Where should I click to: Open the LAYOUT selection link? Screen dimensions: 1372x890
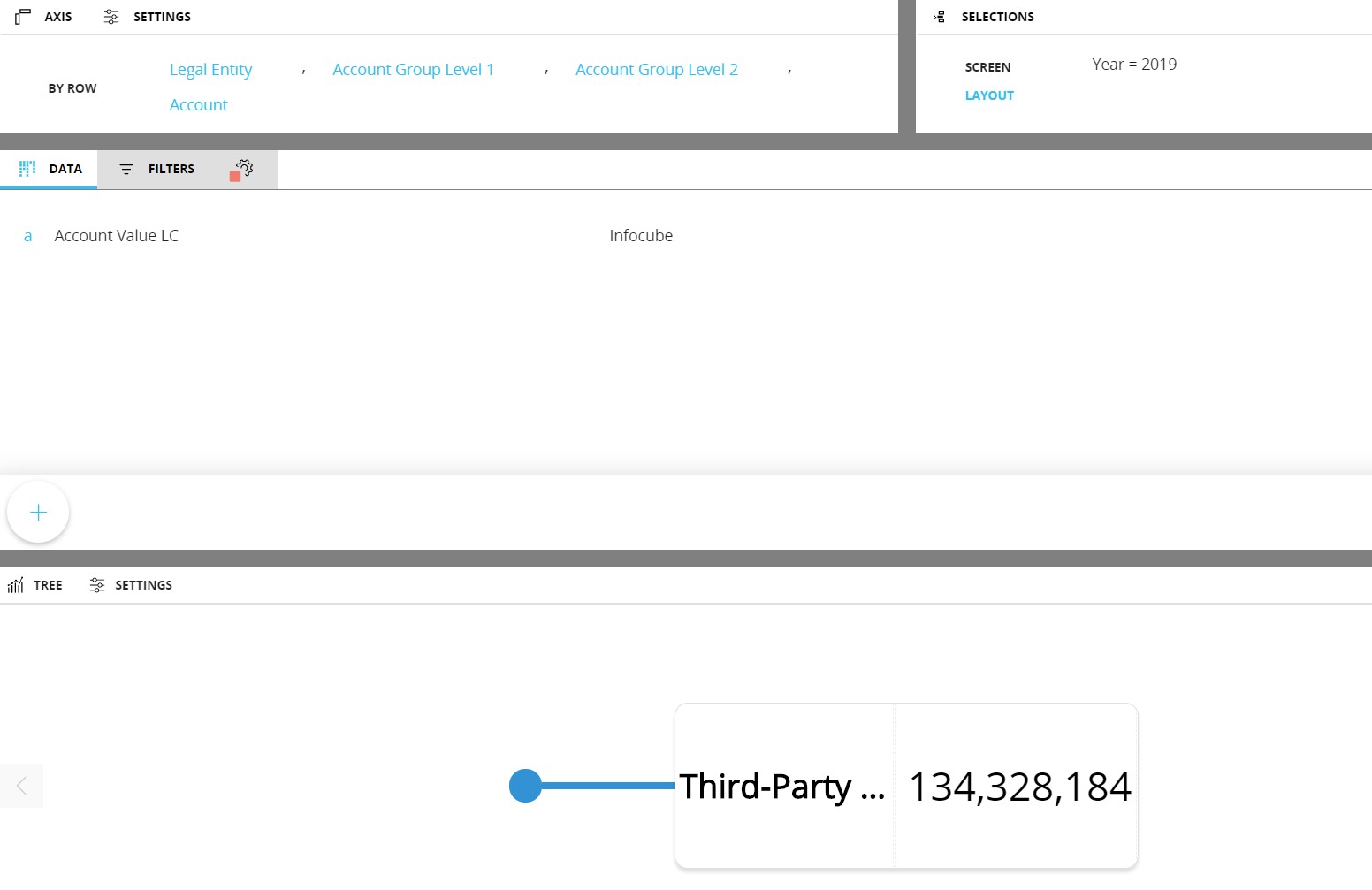(989, 95)
